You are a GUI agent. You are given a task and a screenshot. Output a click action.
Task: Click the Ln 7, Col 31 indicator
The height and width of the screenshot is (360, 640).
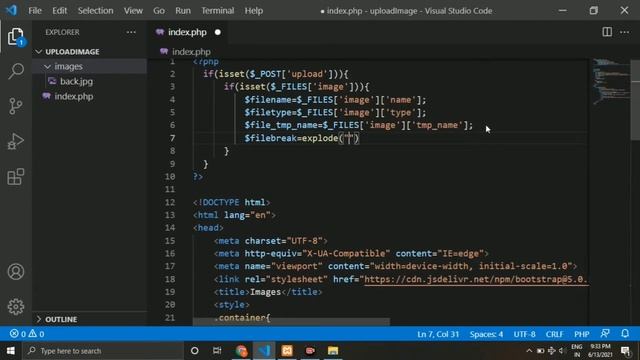pyautogui.click(x=438, y=334)
